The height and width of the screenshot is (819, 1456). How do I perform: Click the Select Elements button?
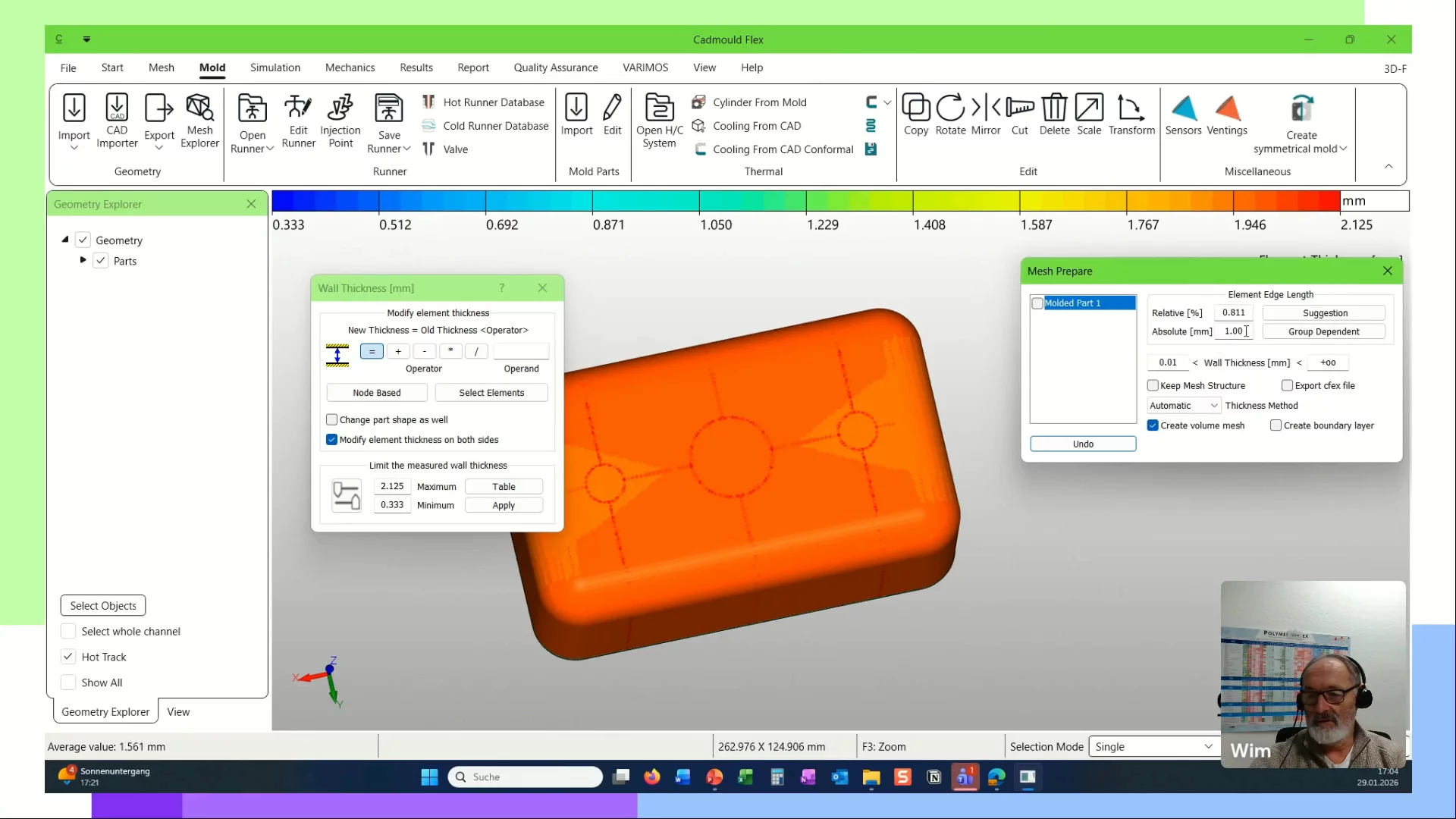pos(491,393)
